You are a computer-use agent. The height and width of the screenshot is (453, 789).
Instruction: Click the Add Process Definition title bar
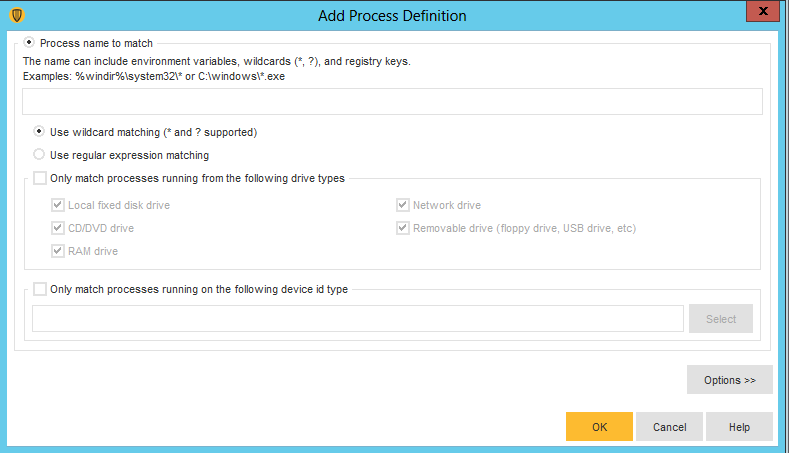coord(392,16)
